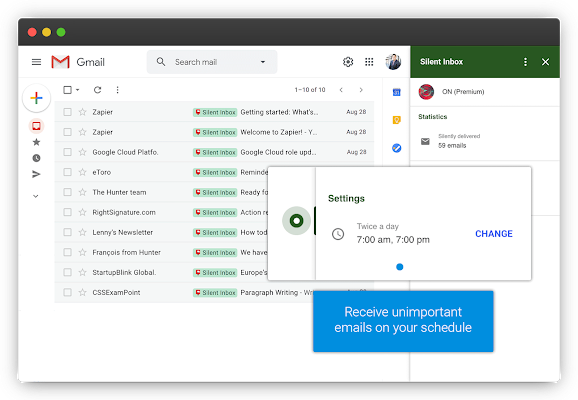Open the Gmail settings gear
The width and height of the screenshot is (578, 400).
tap(348, 62)
